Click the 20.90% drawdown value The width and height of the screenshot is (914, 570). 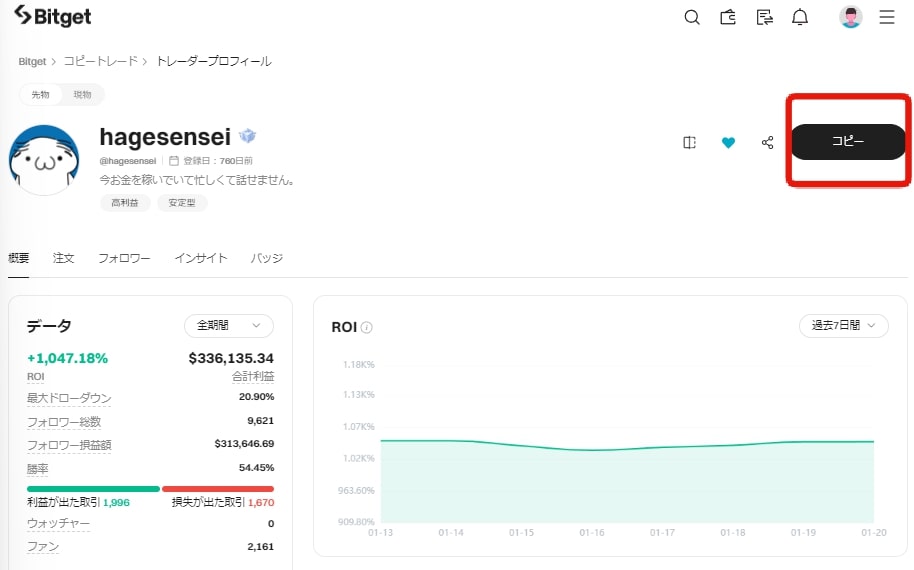[x=256, y=397]
